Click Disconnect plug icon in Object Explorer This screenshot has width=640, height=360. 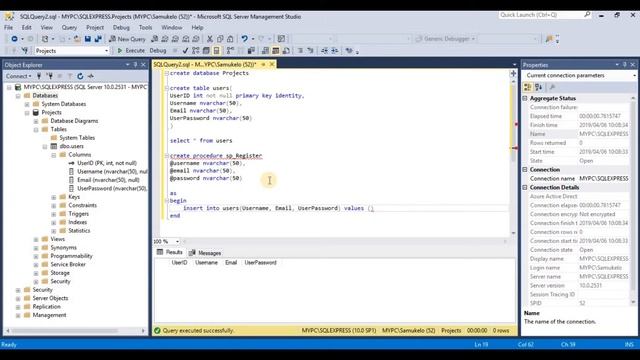pyautogui.click(x=49, y=76)
